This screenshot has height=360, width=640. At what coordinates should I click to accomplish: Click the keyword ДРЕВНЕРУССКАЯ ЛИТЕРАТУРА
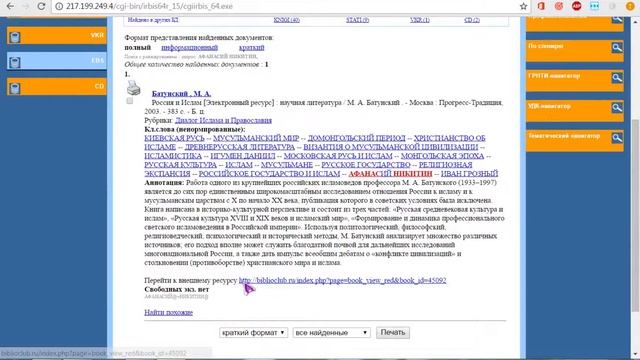(x=240, y=147)
